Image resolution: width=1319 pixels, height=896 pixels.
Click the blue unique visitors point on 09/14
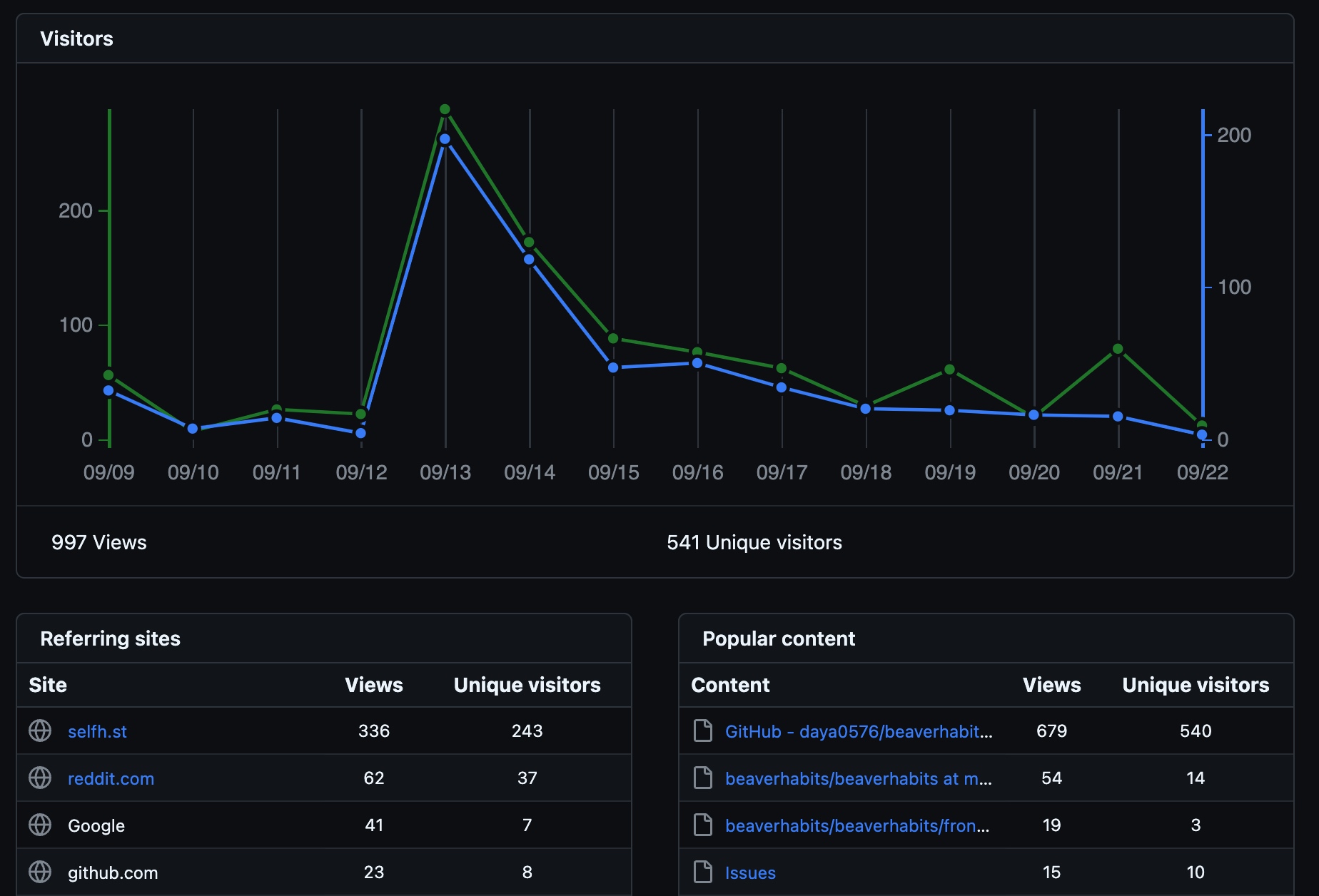click(x=529, y=260)
